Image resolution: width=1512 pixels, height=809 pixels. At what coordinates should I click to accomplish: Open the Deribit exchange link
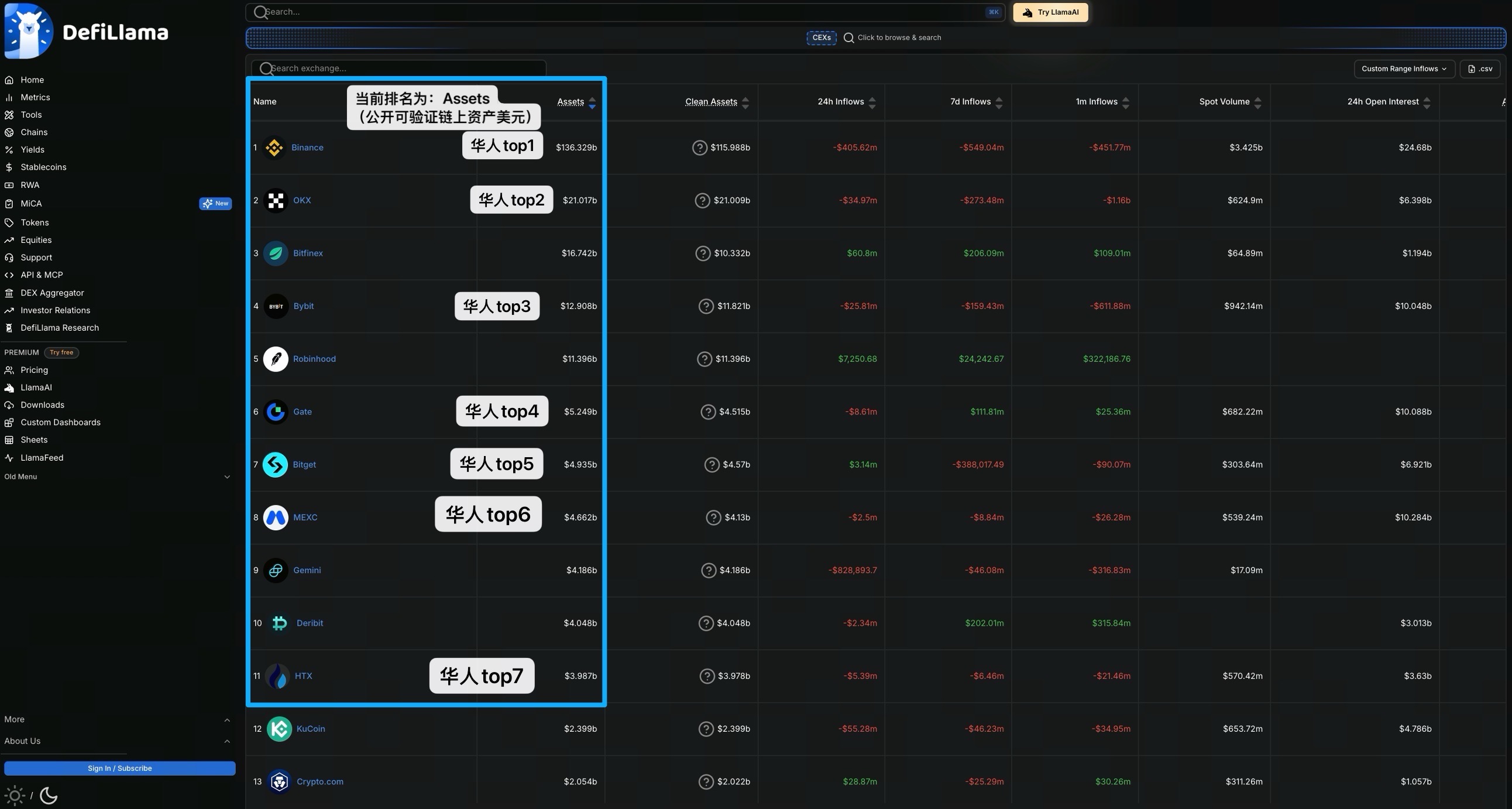coord(310,623)
